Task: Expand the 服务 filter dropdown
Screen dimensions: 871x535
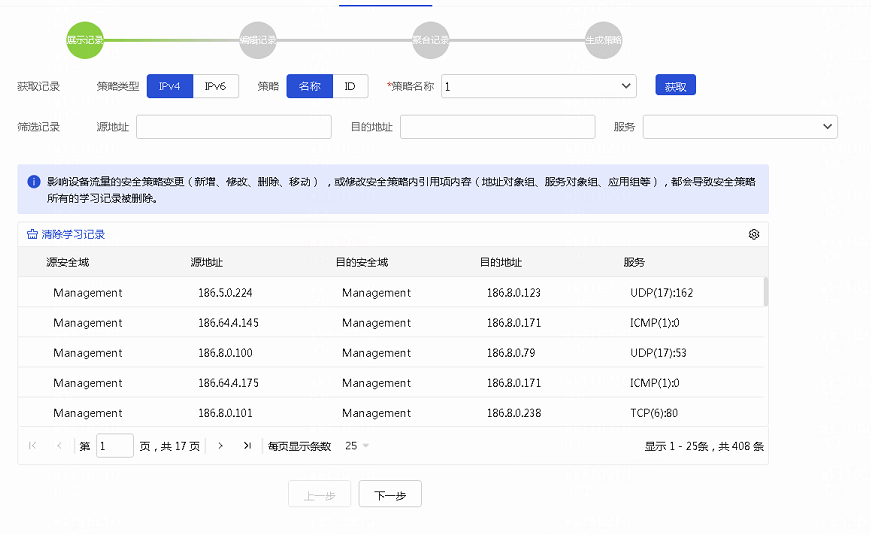Action: [740, 127]
